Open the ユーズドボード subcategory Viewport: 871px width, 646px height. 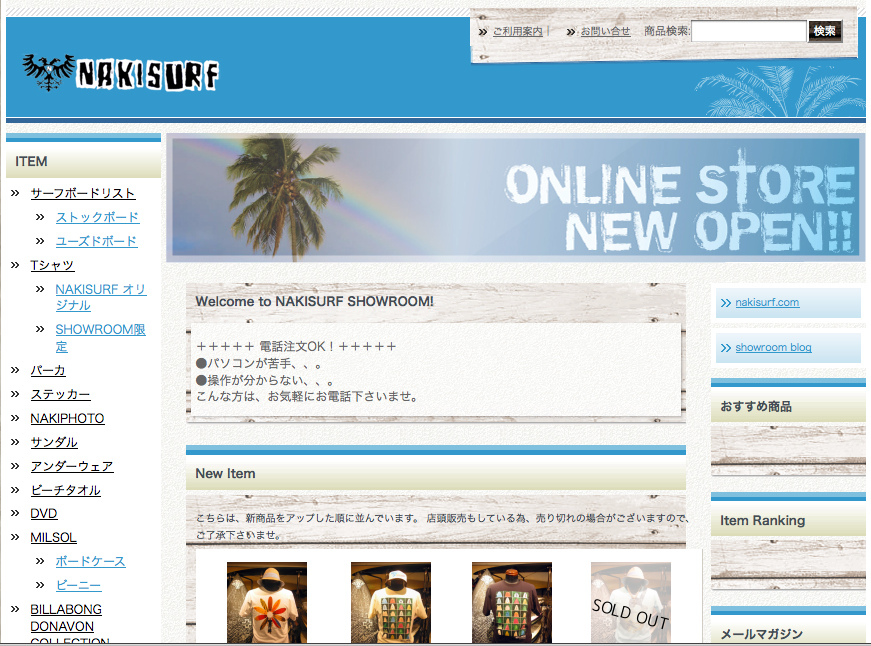(x=96, y=241)
